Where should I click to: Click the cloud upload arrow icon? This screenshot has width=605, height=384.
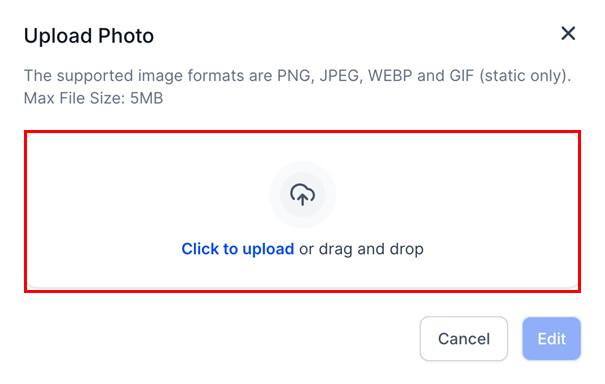[302, 195]
